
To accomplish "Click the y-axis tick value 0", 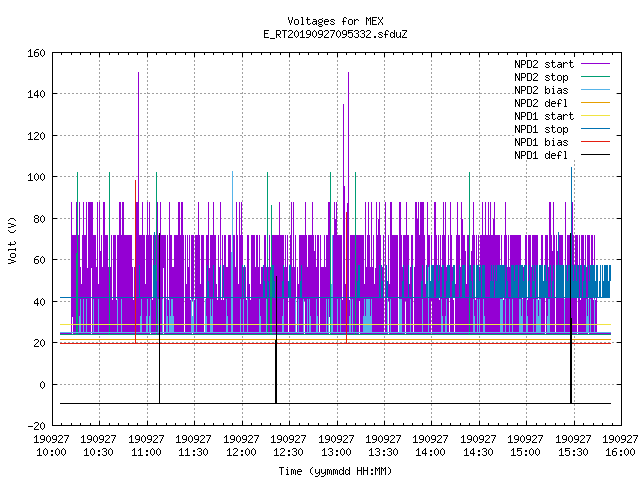I will 42,385.
